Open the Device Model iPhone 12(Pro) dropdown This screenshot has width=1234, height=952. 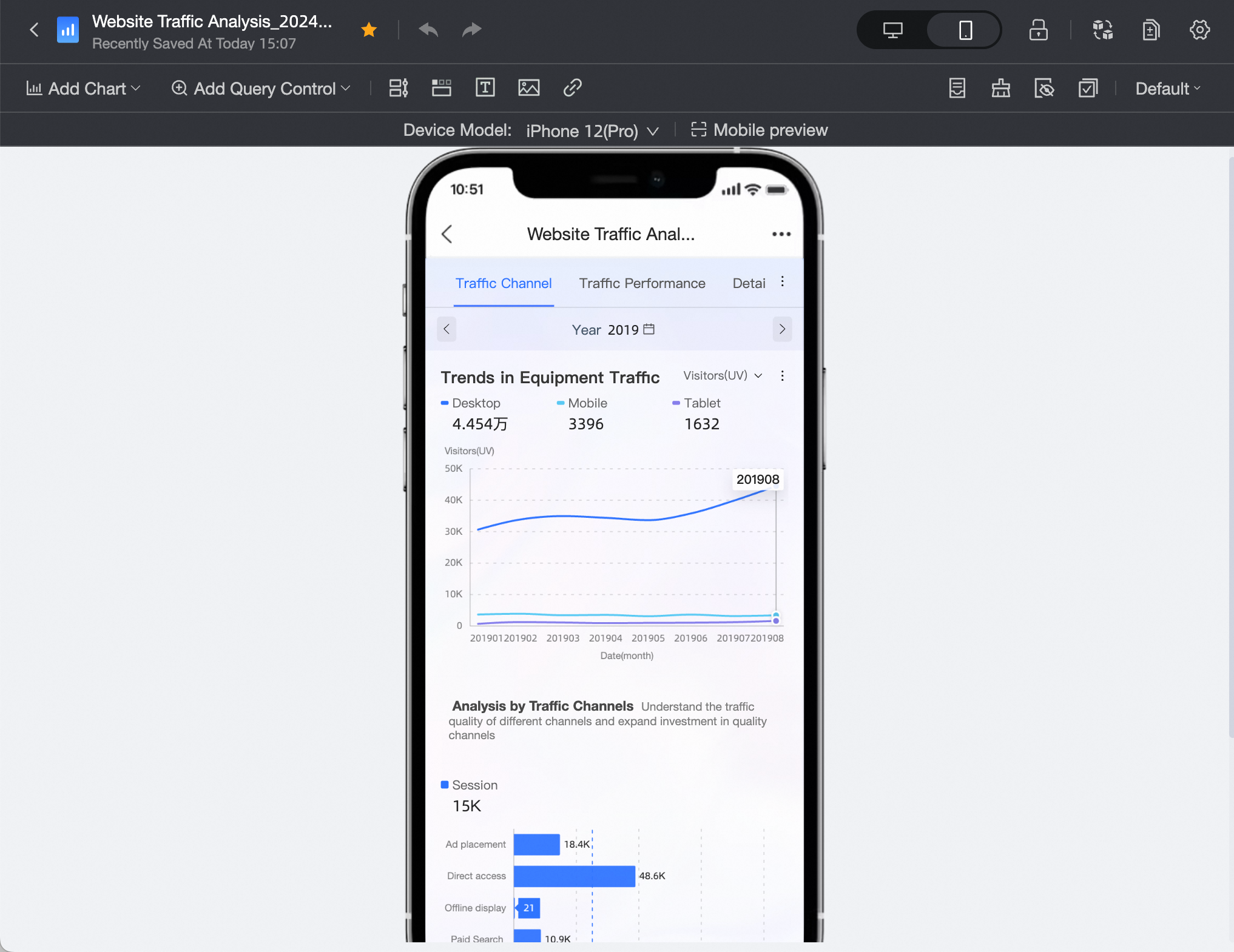click(x=592, y=131)
